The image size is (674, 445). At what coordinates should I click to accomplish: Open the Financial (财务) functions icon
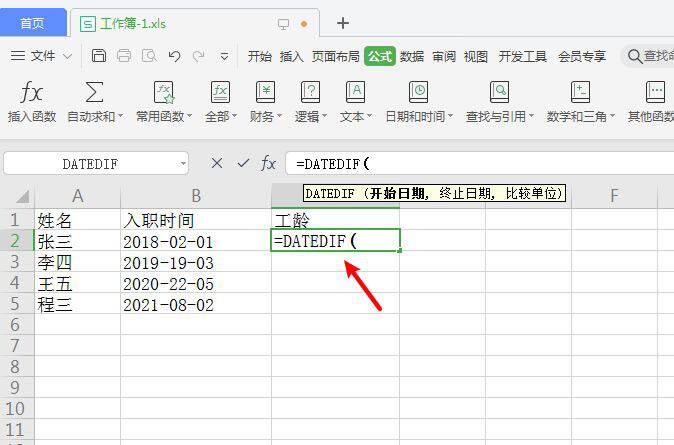(x=265, y=92)
